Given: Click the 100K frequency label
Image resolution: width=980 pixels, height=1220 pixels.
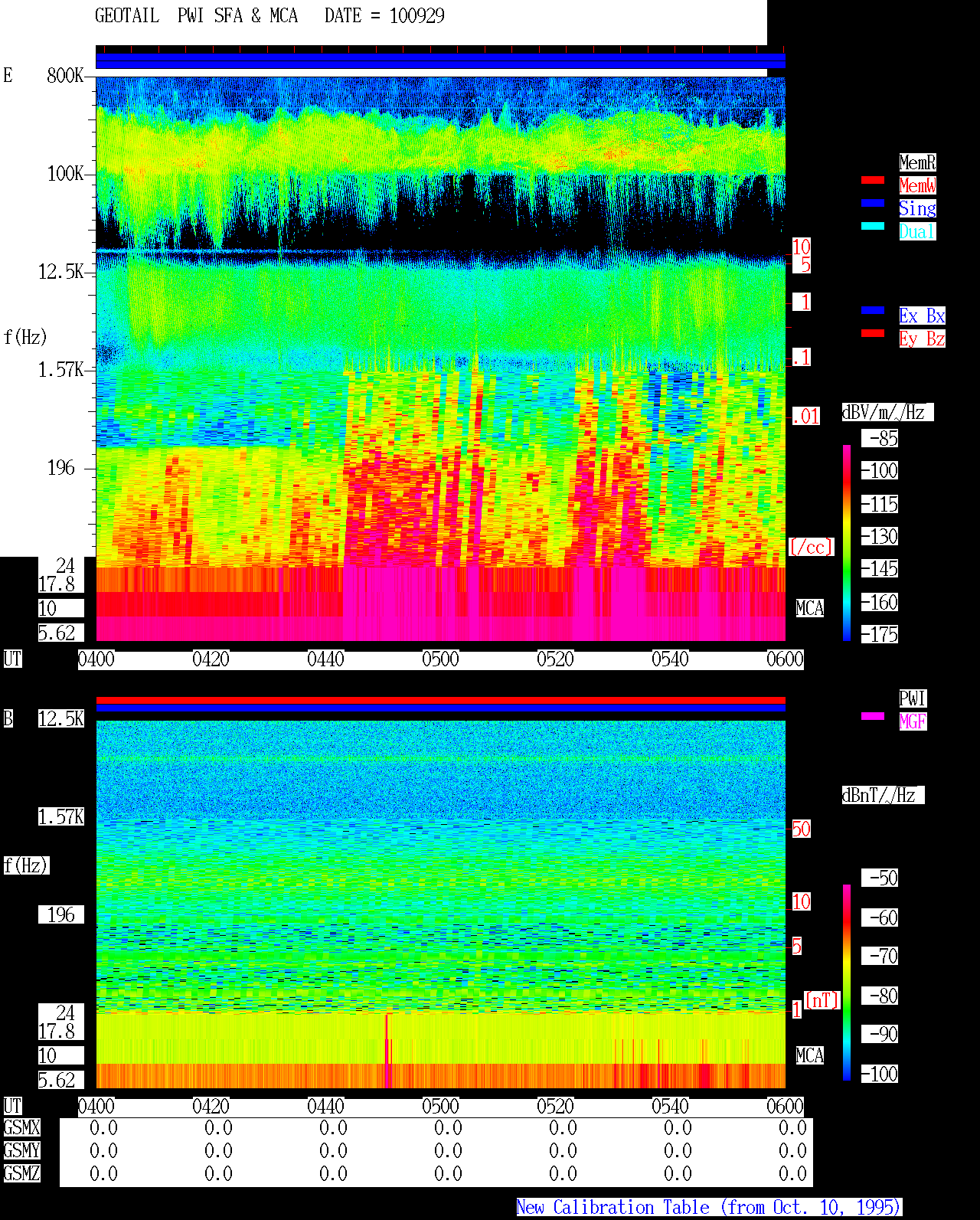Looking at the screenshot, I should 65,174.
